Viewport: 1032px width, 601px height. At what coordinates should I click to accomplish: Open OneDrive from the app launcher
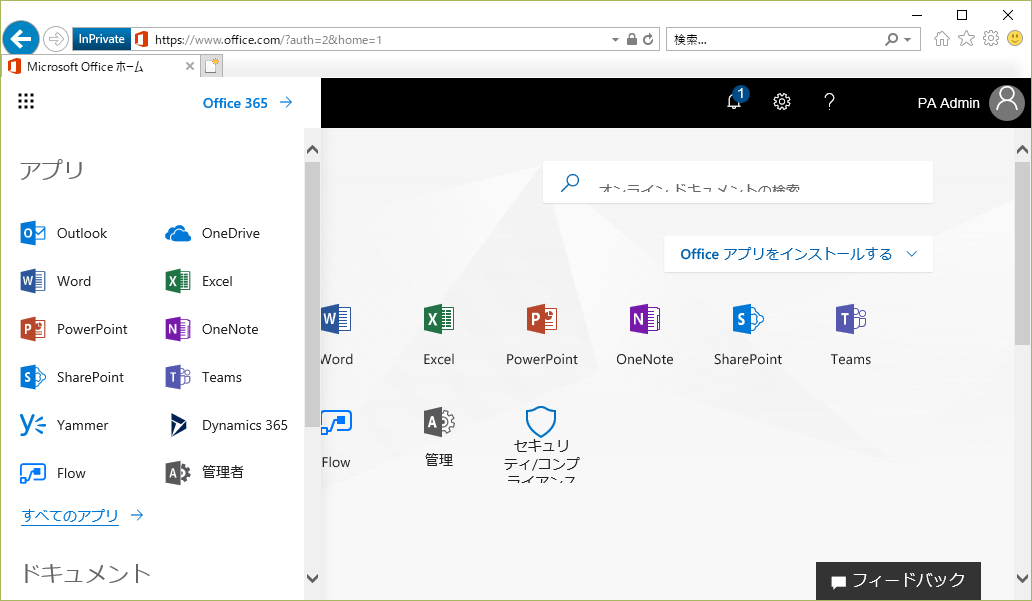[x=212, y=233]
